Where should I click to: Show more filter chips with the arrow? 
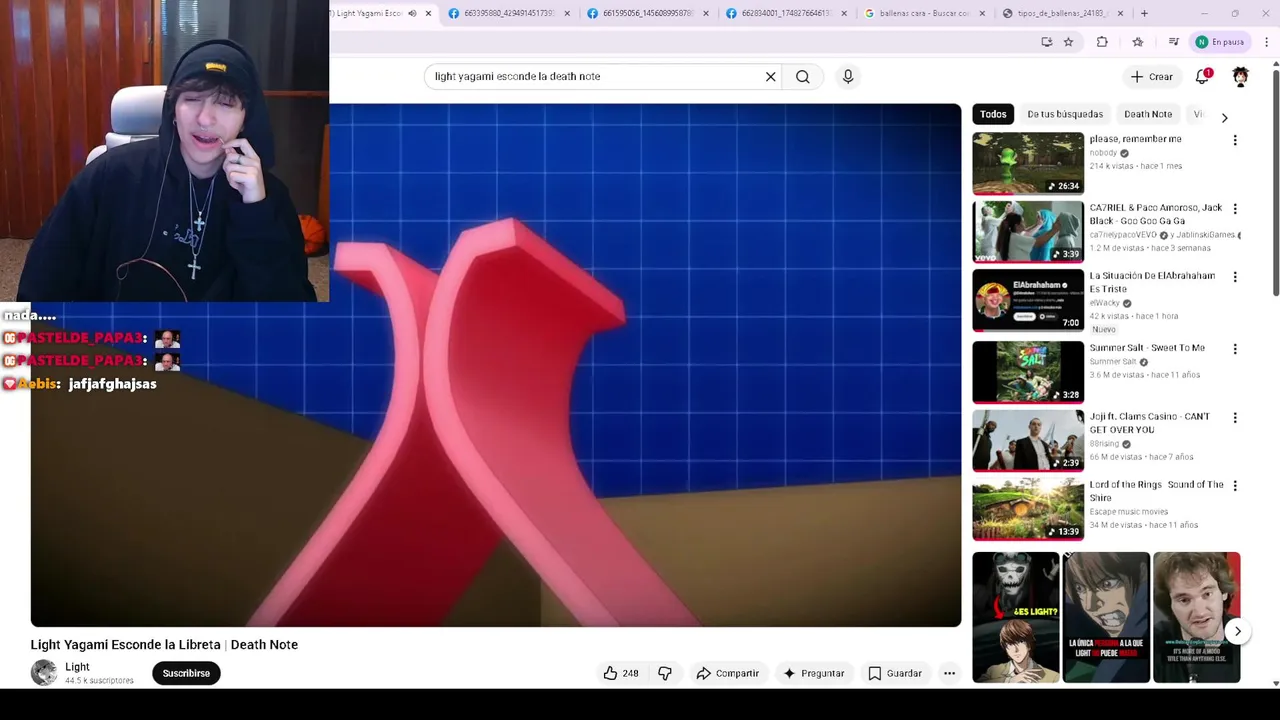coord(1224,117)
